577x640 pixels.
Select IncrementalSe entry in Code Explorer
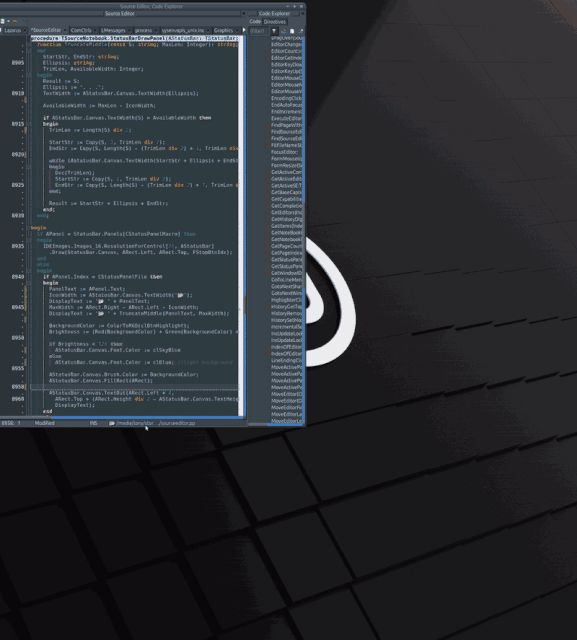tap(287, 327)
